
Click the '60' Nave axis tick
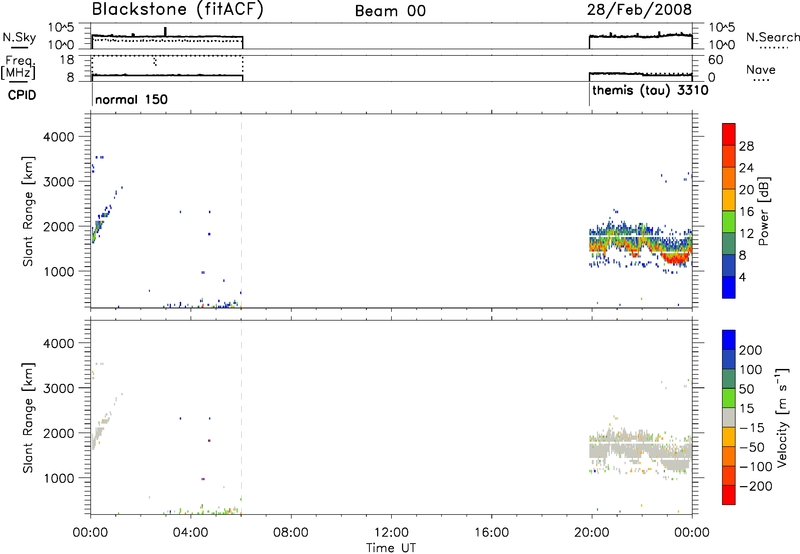716,60
